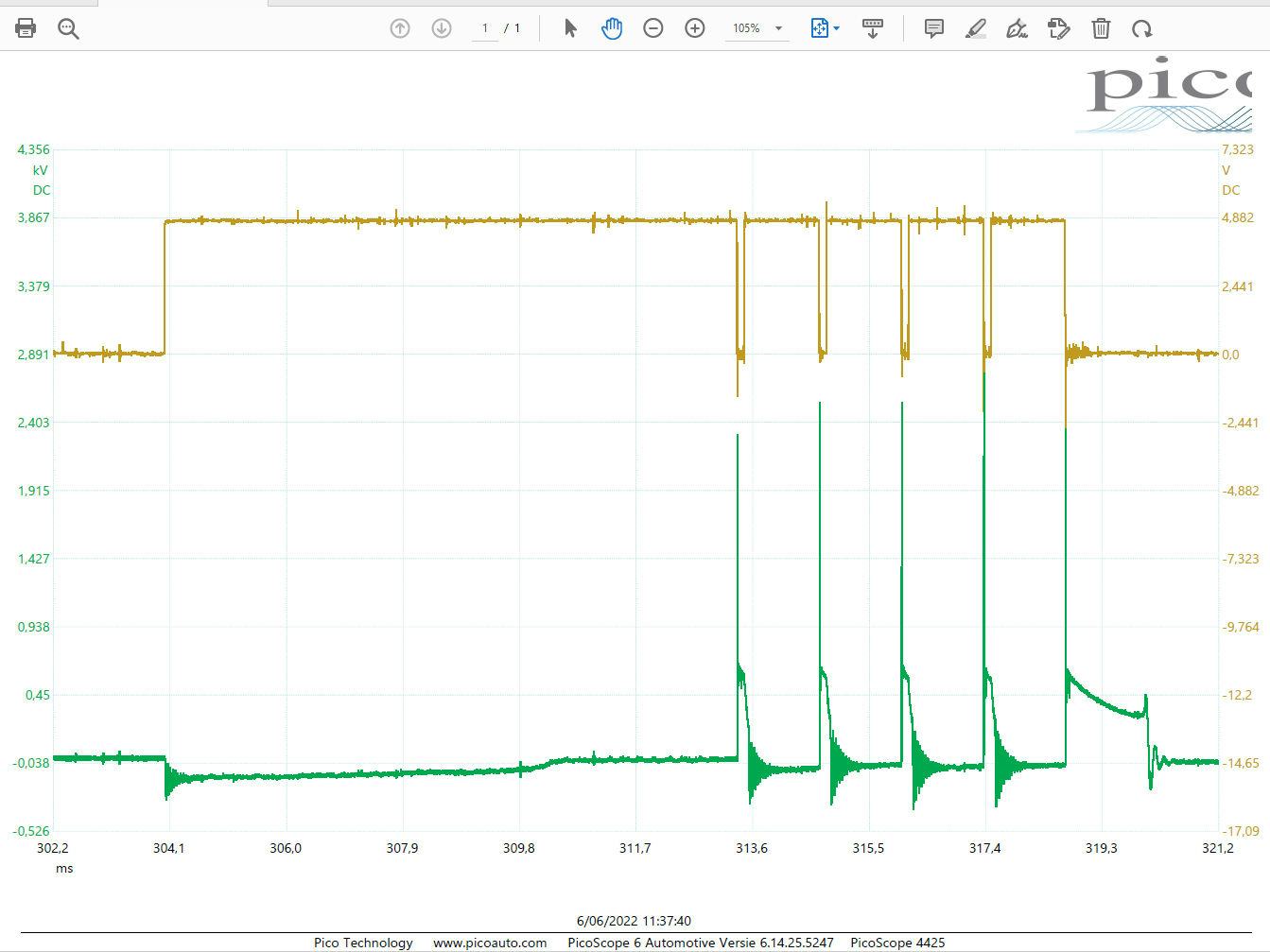Screen dimensions: 1270x952
Task: Go to previous page arrow
Action: coord(400,28)
